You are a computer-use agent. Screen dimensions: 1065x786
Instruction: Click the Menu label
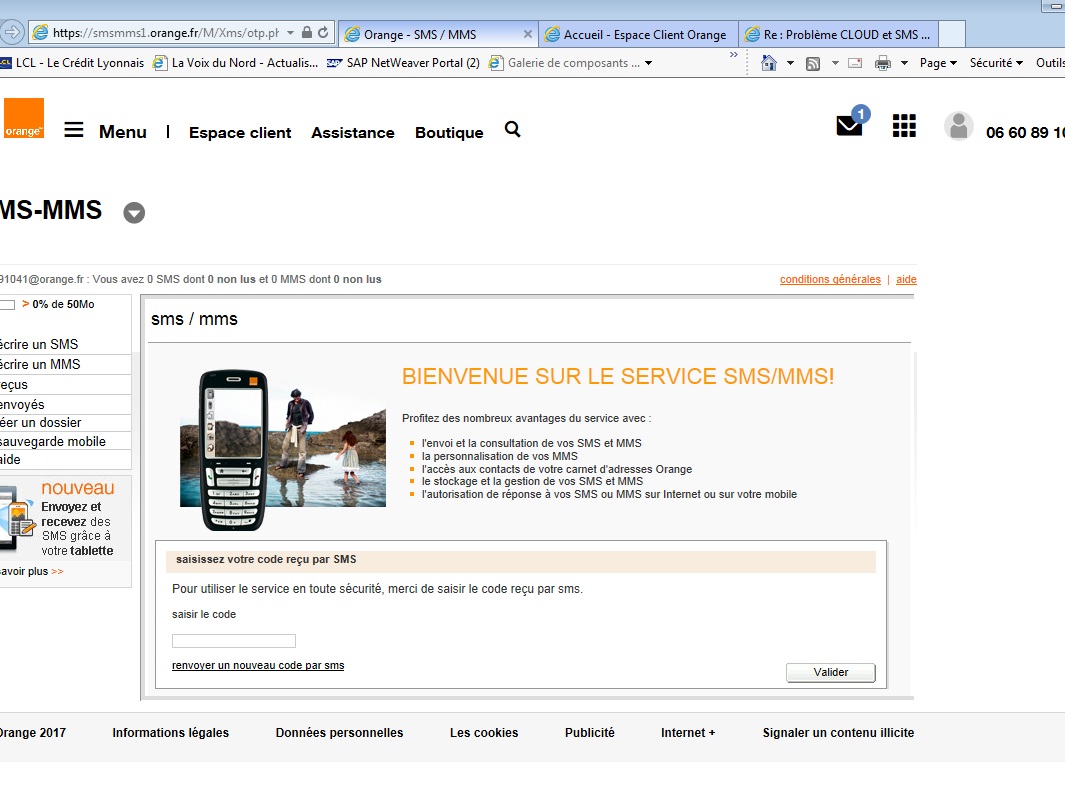click(x=122, y=132)
